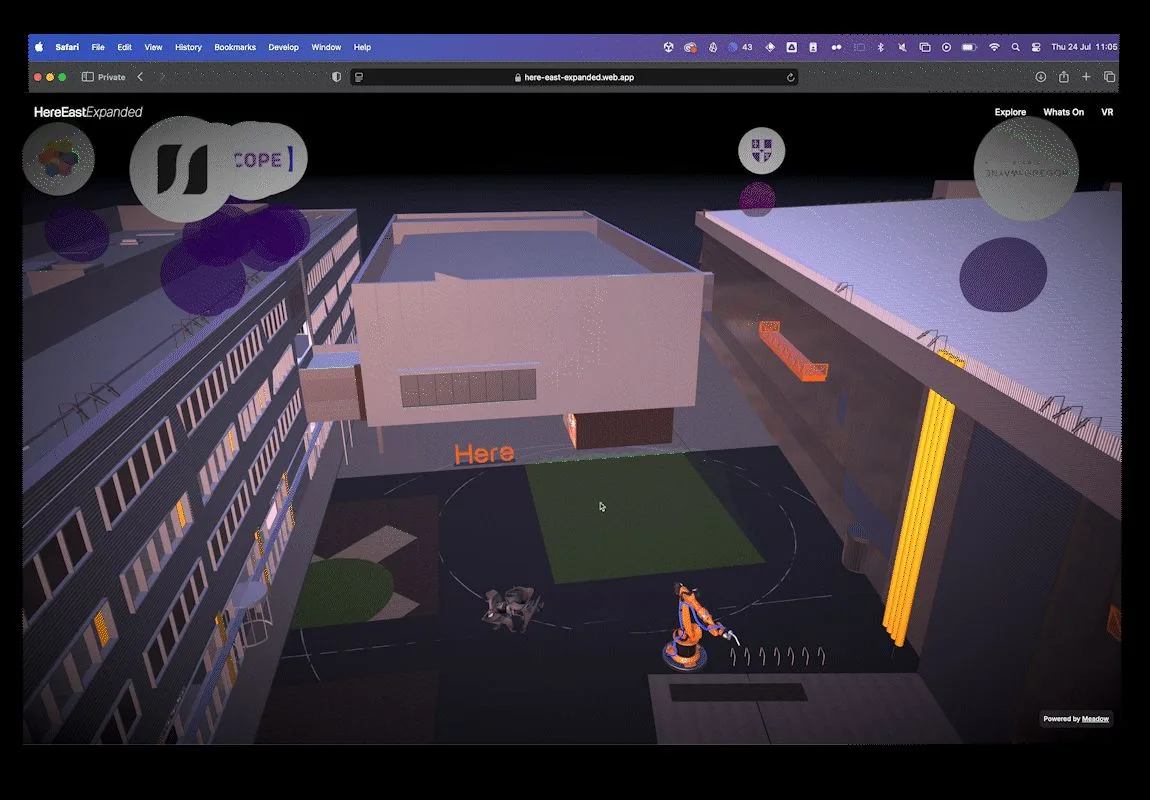Toggle Bluetooth in the menu bar

(x=880, y=47)
